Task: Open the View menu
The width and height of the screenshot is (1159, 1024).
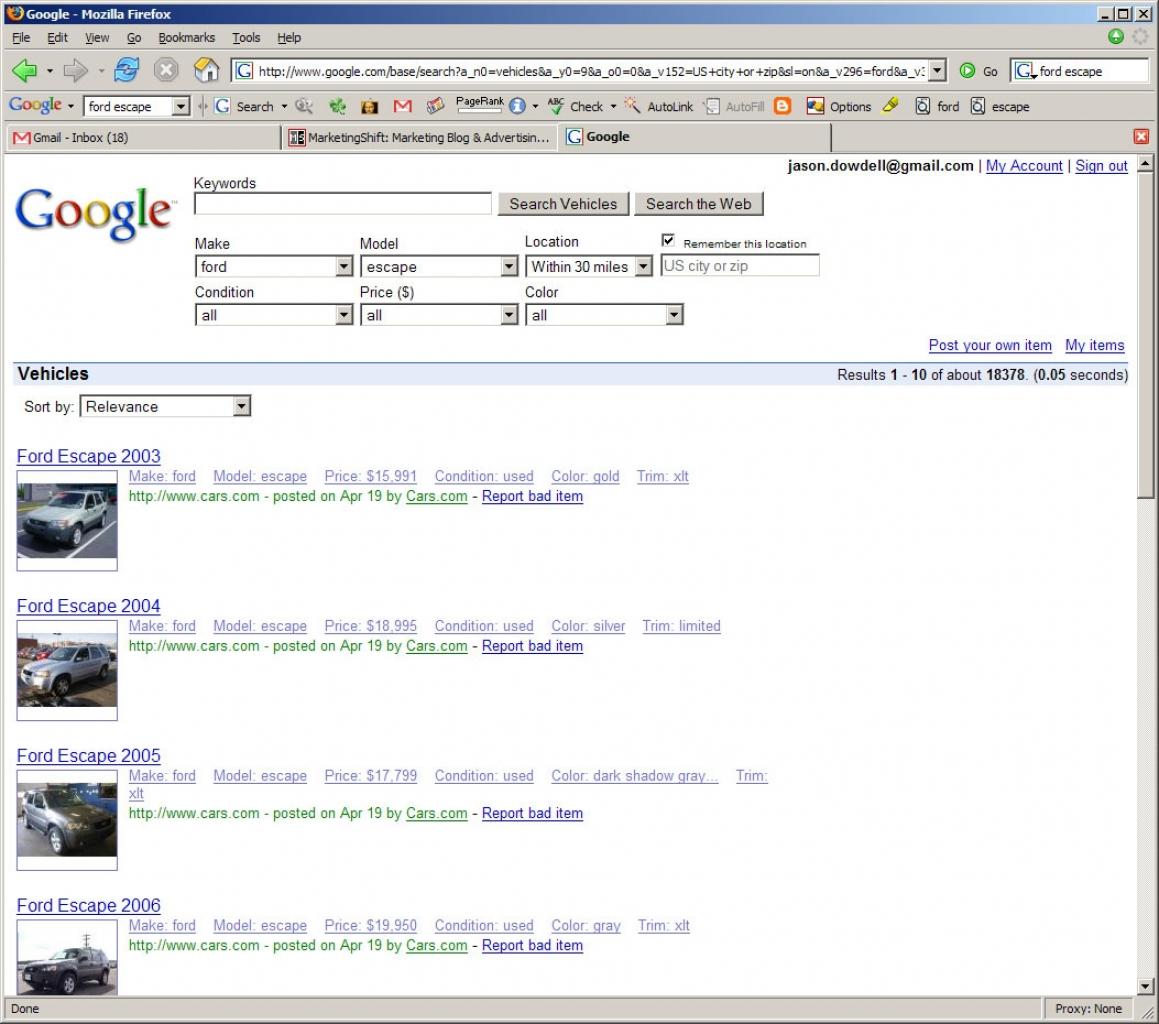Action: [96, 37]
